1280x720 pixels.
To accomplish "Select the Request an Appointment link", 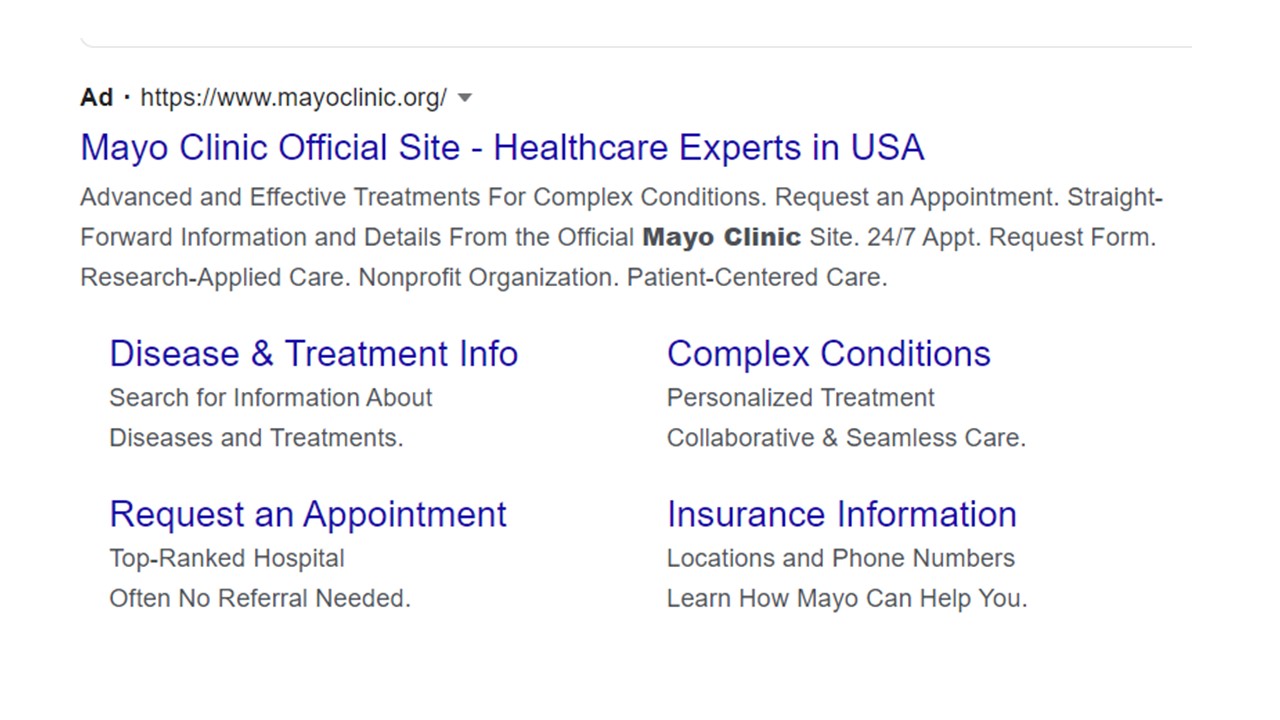I will pyautogui.click(x=308, y=514).
